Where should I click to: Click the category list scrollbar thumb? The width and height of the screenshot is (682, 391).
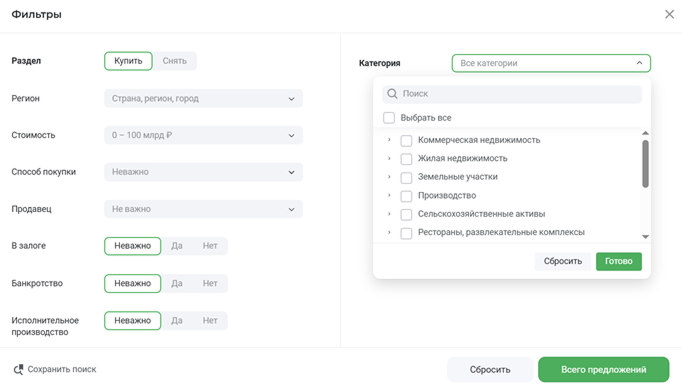click(x=645, y=164)
